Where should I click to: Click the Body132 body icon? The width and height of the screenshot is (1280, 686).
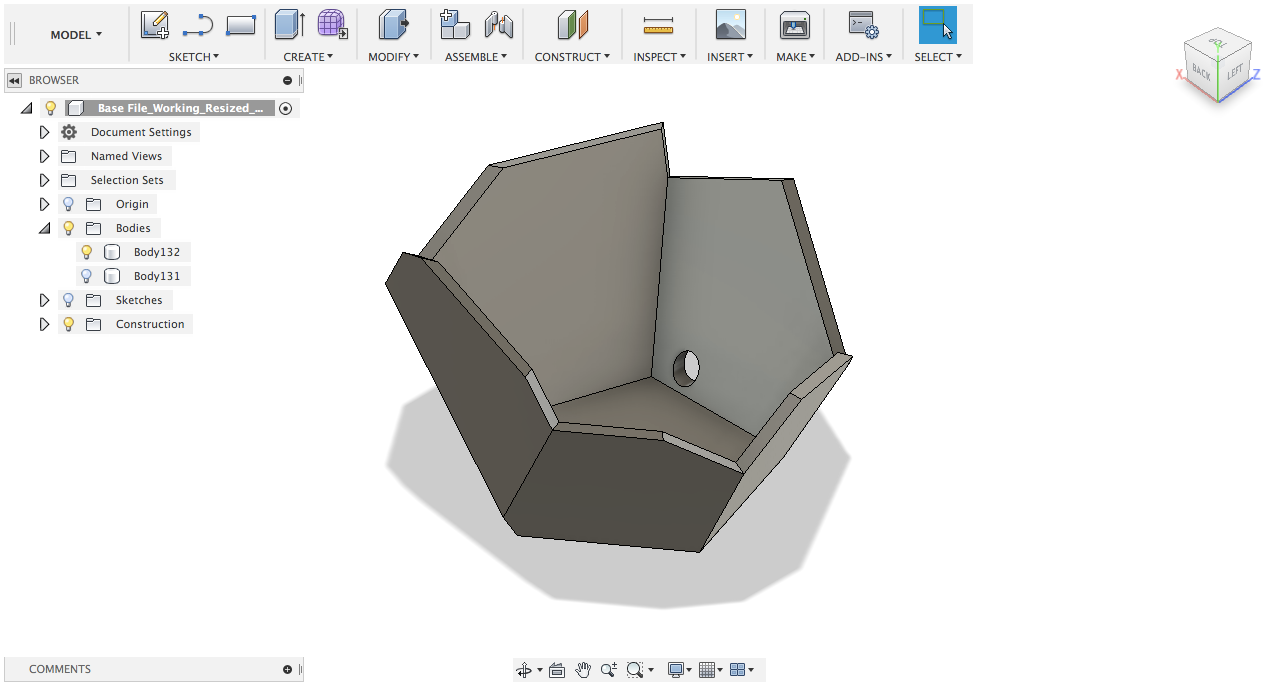pos(112,252)
